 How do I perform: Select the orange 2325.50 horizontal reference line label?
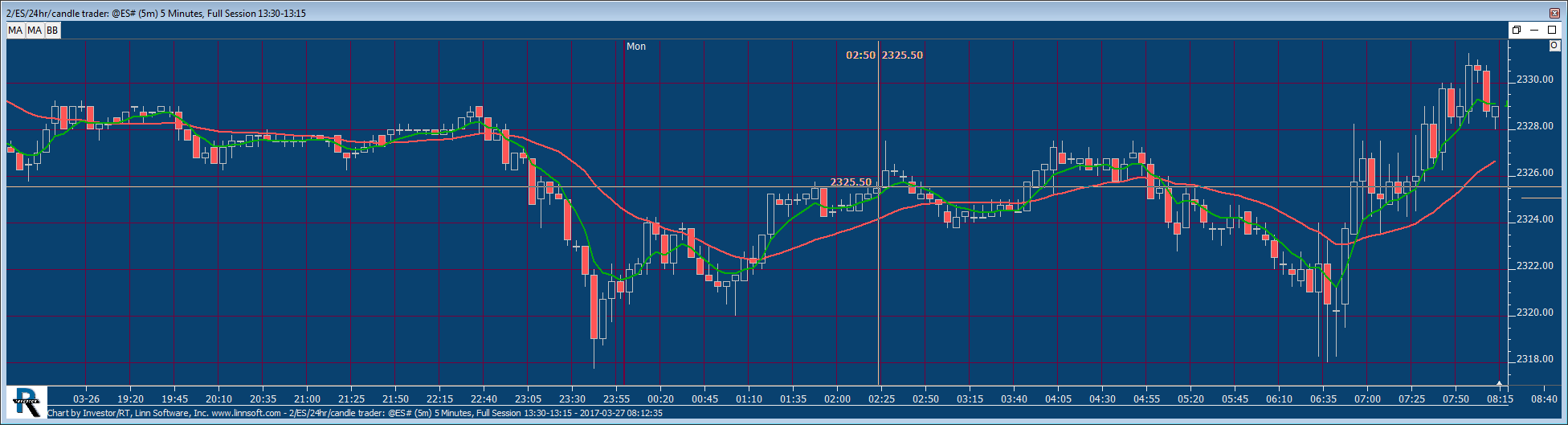pos(851,182)
